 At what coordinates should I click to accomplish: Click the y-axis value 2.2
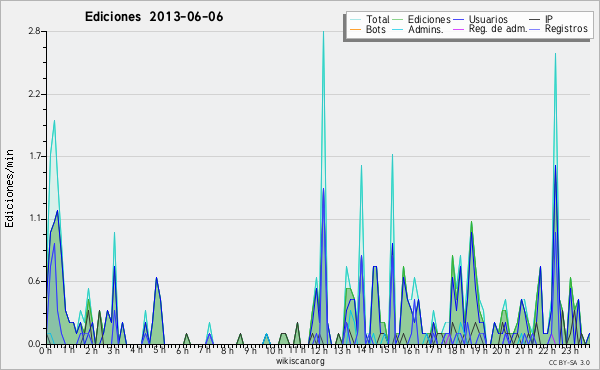34,94
